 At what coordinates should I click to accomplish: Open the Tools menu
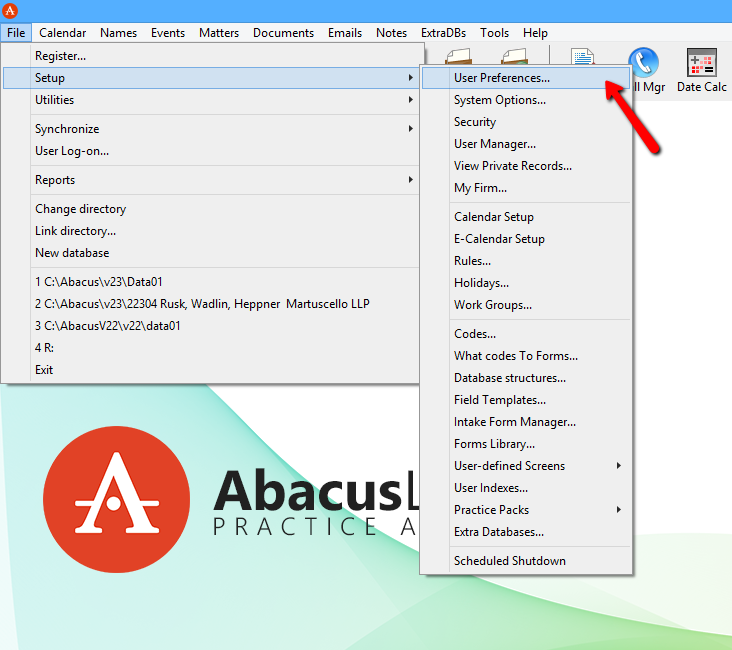[494, 33]
